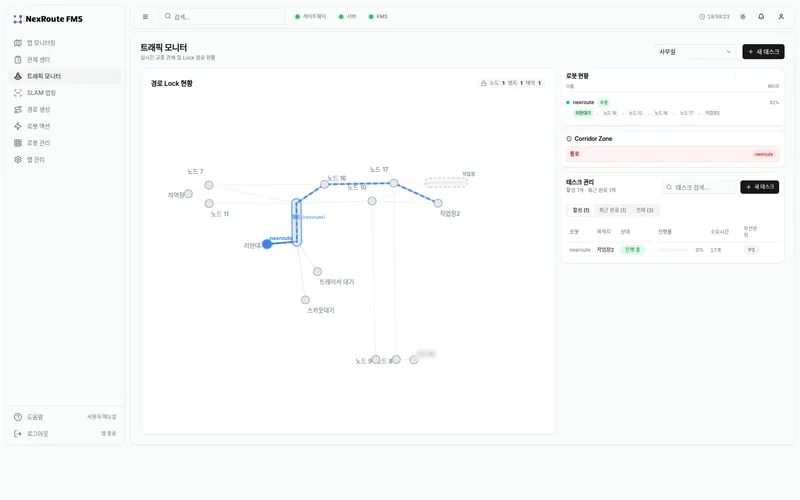Viewport: 800px width, 500px height.
Task: Toggle the theme sun icon
Action: (743, 17)
